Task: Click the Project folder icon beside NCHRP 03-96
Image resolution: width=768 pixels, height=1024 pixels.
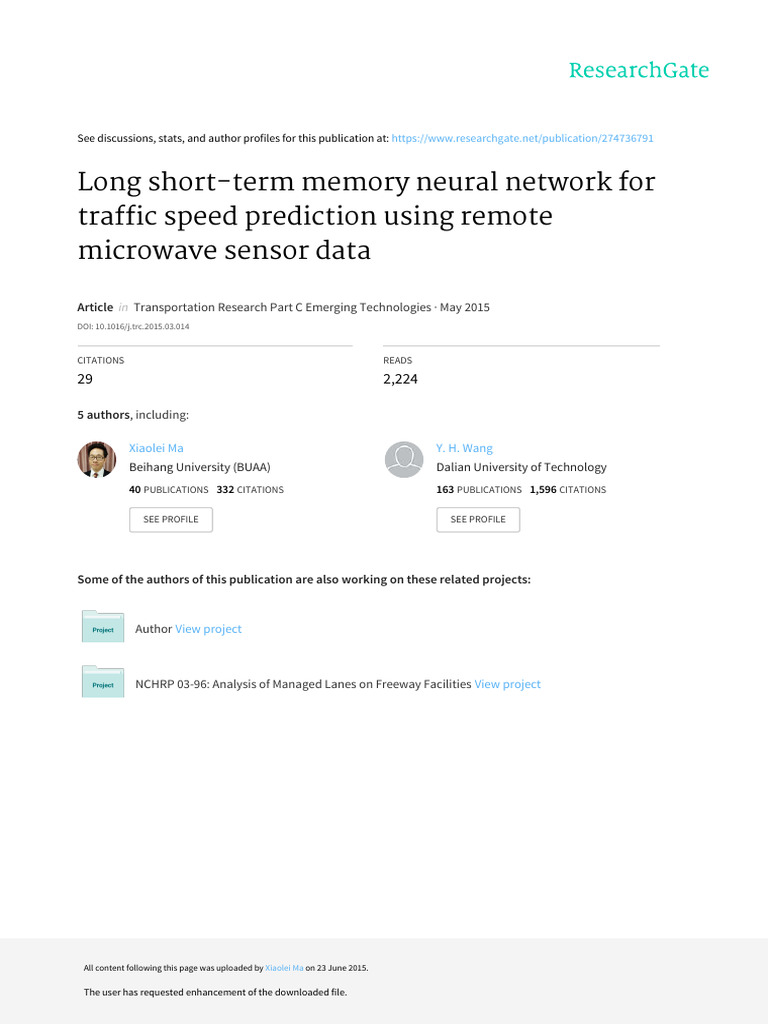Action: (103, 682)
